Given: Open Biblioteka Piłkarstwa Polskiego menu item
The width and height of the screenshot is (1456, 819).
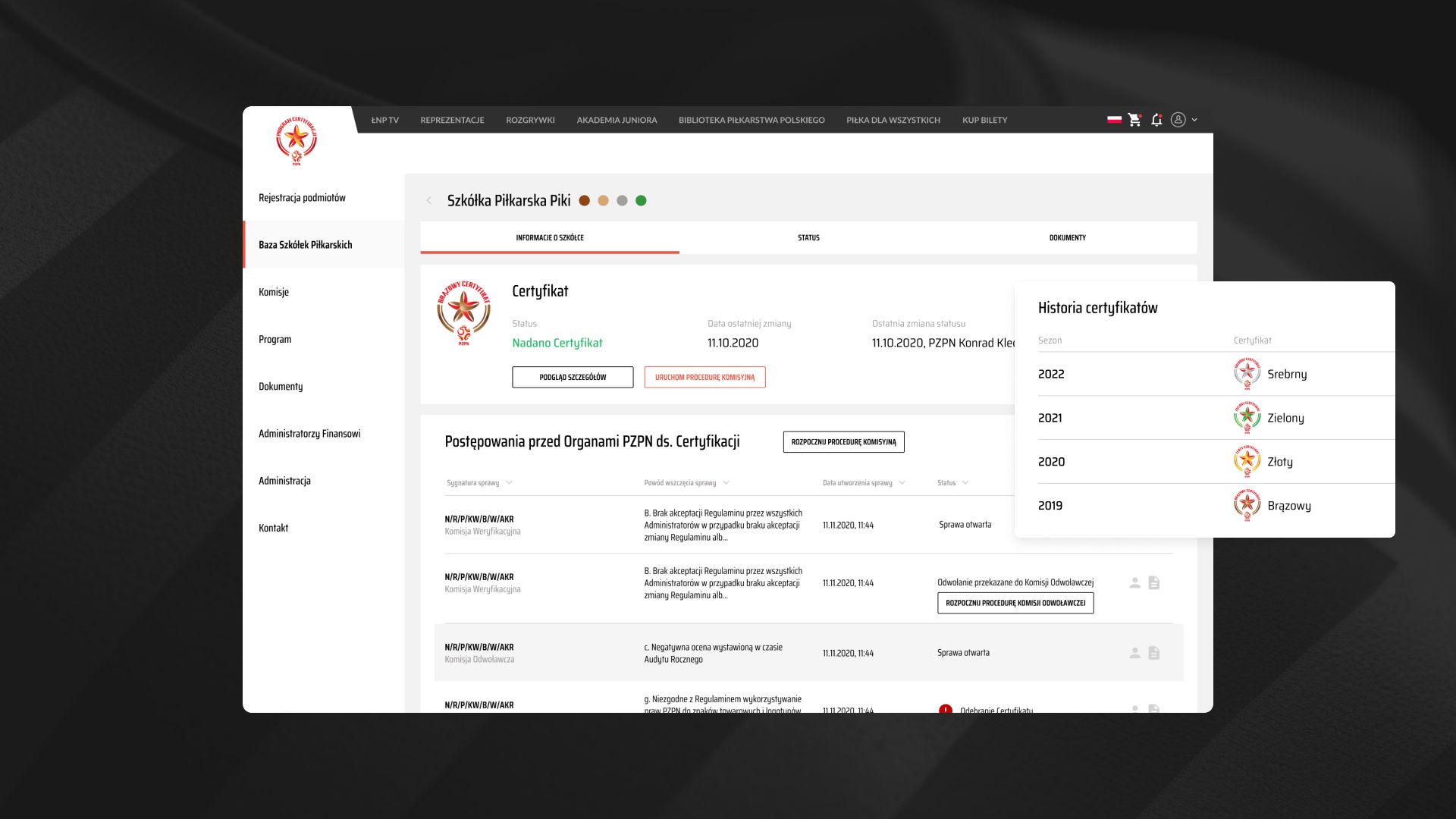Looking at the screenshot, I should coord(752,120).
